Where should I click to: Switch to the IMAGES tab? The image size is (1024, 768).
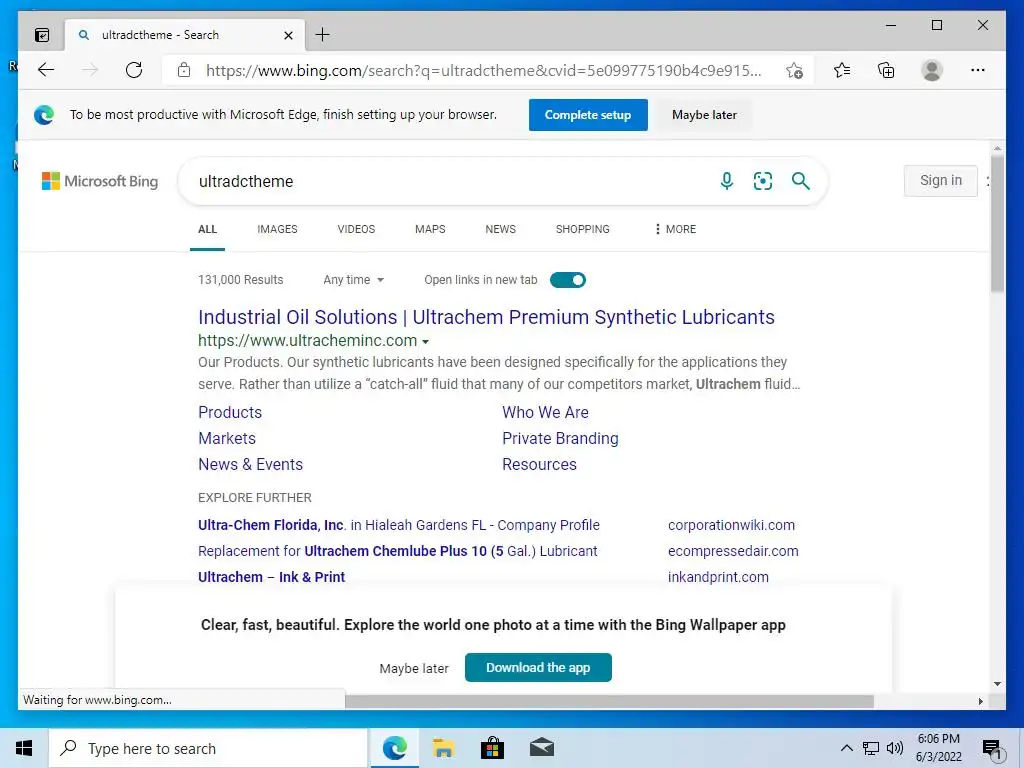[277, 229]
